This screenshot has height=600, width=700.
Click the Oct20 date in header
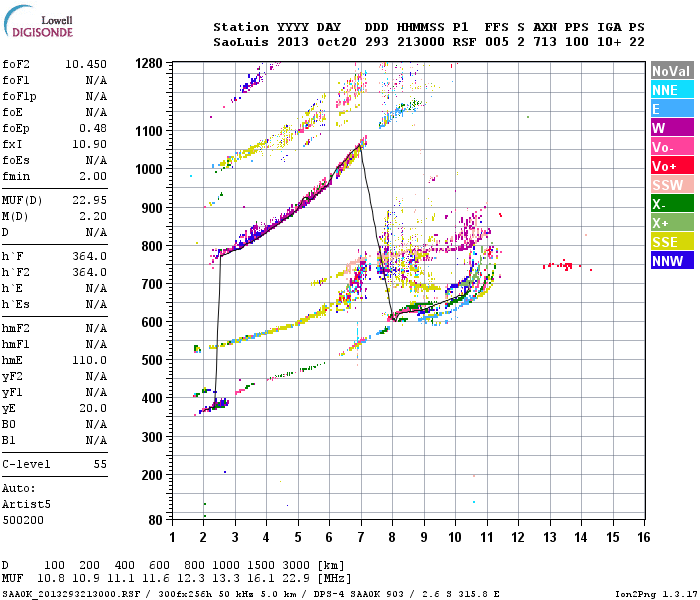coord(337,42)
